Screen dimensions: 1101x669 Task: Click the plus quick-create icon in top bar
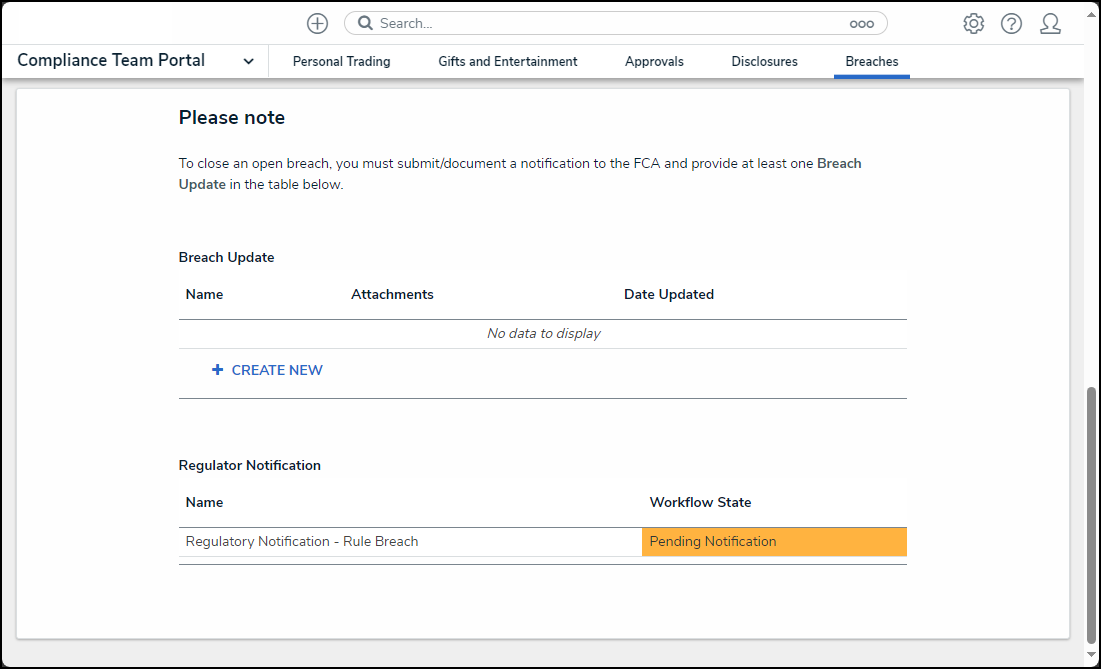317,23
